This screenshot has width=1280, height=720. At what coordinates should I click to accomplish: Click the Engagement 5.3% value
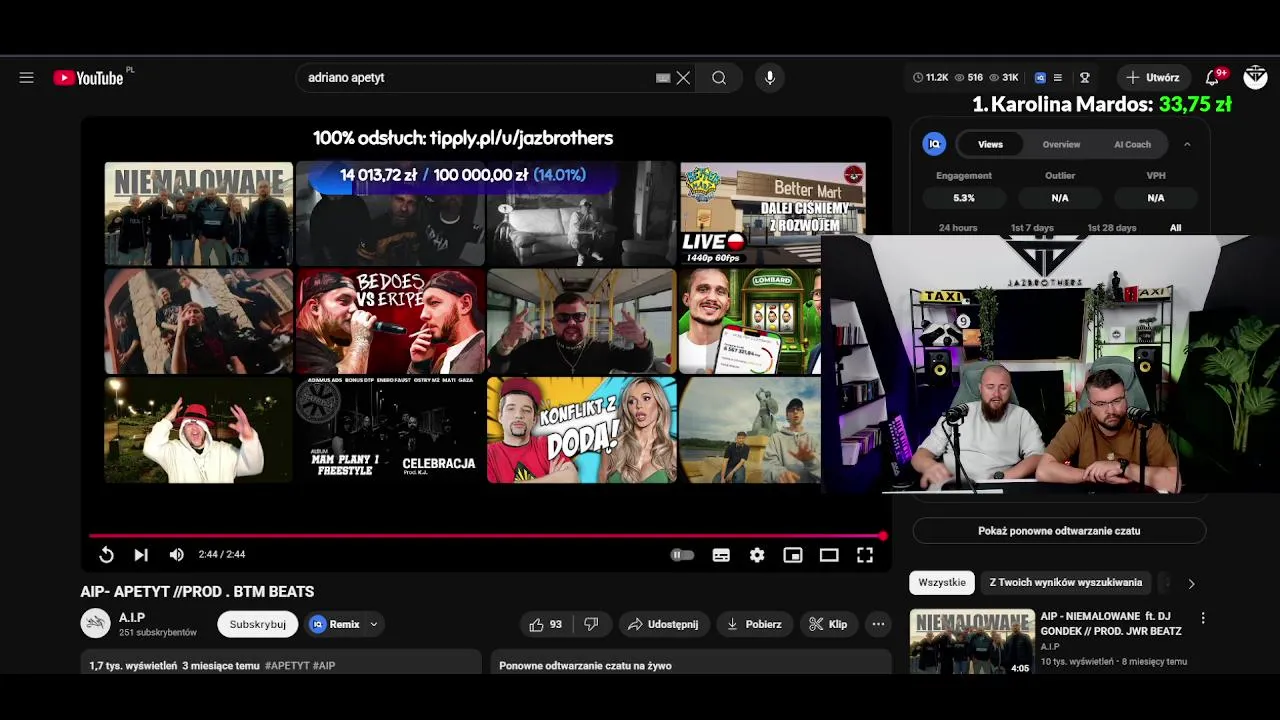tap(964, 198)
